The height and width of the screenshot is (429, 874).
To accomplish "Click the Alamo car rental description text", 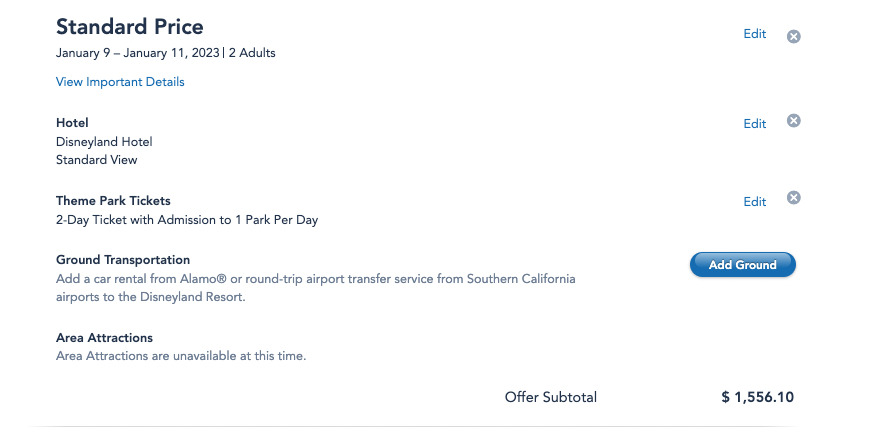I will [x=315, y=278].
